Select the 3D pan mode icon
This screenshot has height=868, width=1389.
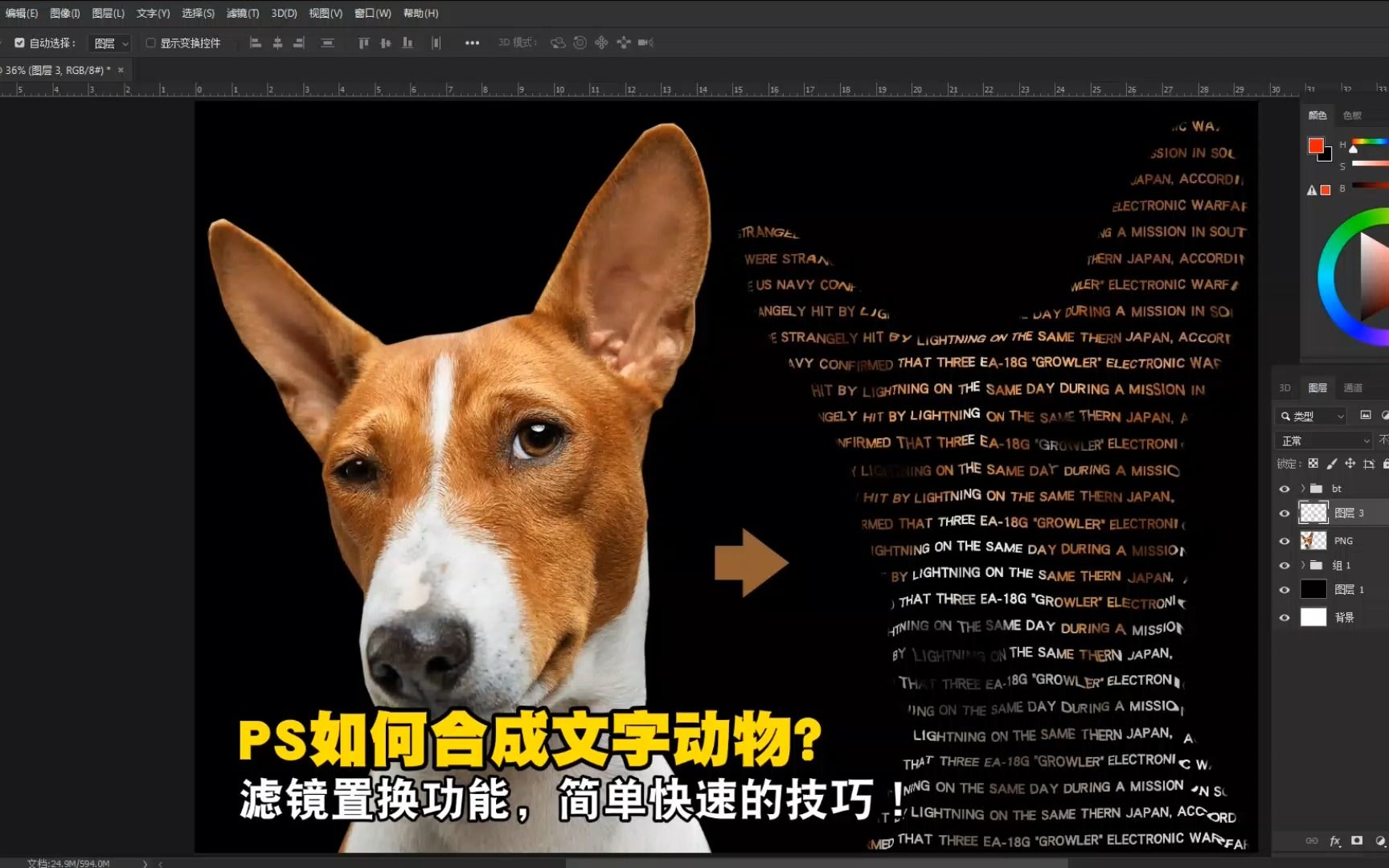coord(601,43)
